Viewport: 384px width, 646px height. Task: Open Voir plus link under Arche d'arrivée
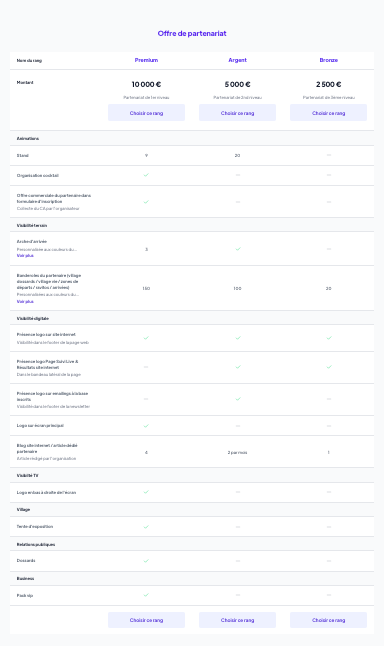pos(25,256)
